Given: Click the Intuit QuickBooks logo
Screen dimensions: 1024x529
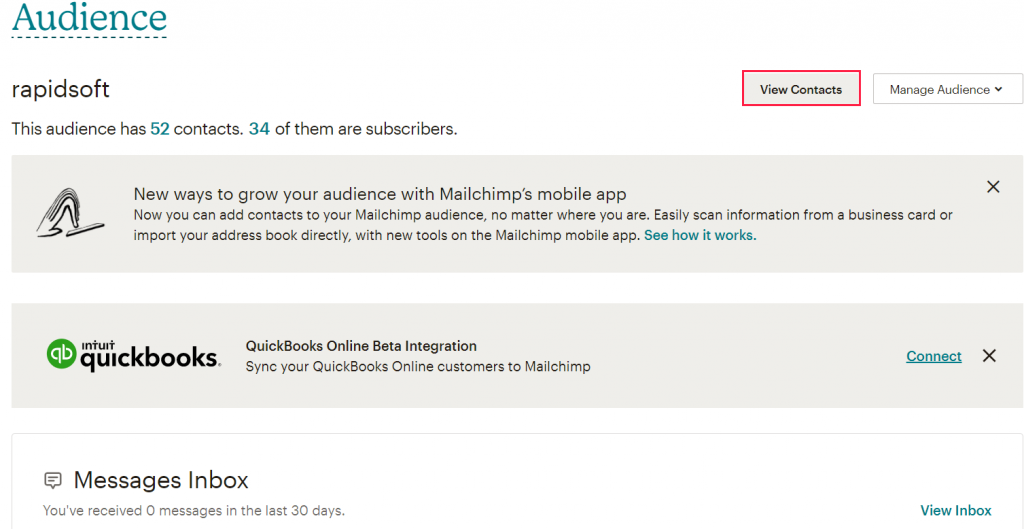Looking at the screenshot, I should [133, 355].
